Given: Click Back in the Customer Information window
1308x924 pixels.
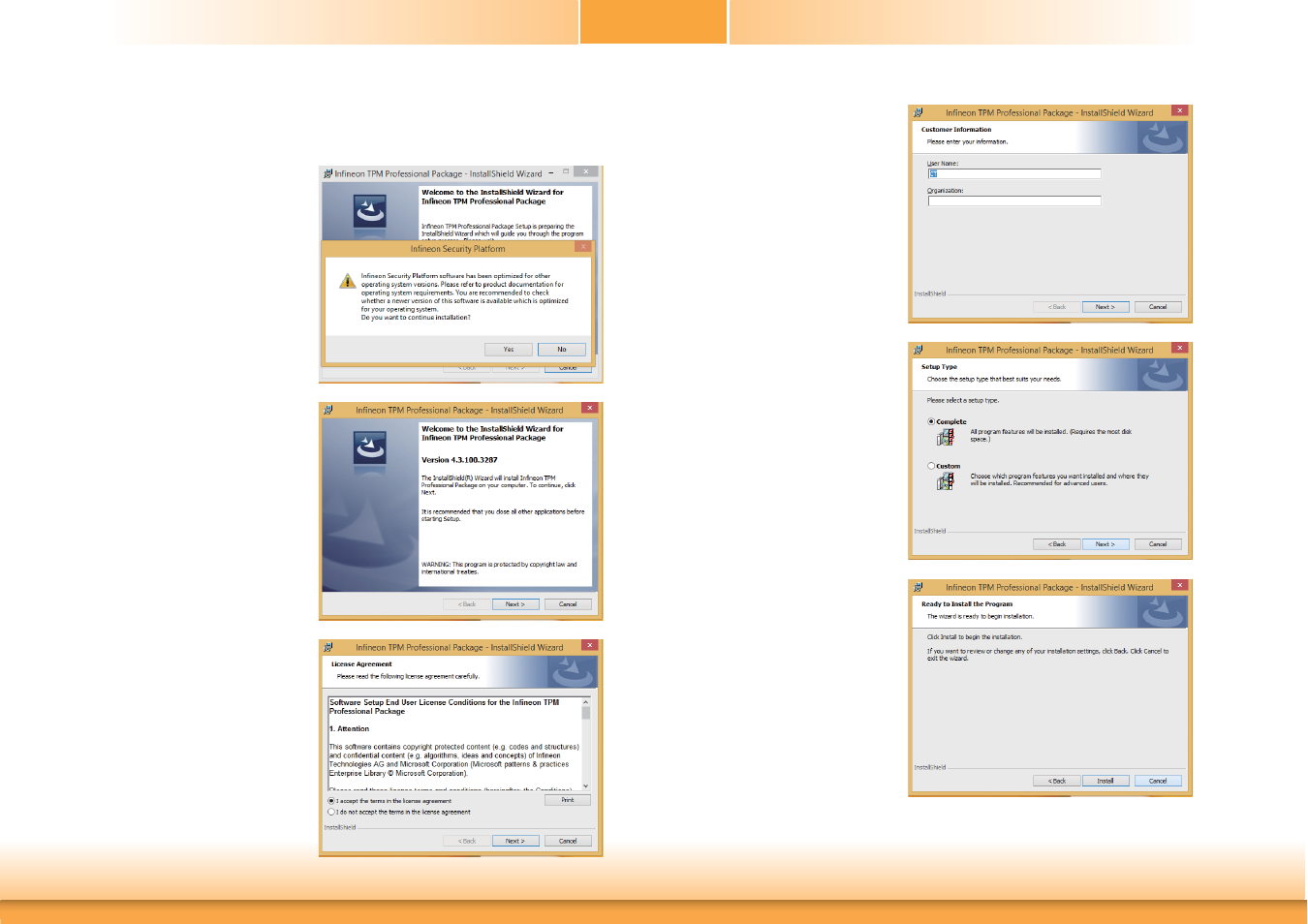Looking at the screenshot, I should click(x=1057, y=307).
